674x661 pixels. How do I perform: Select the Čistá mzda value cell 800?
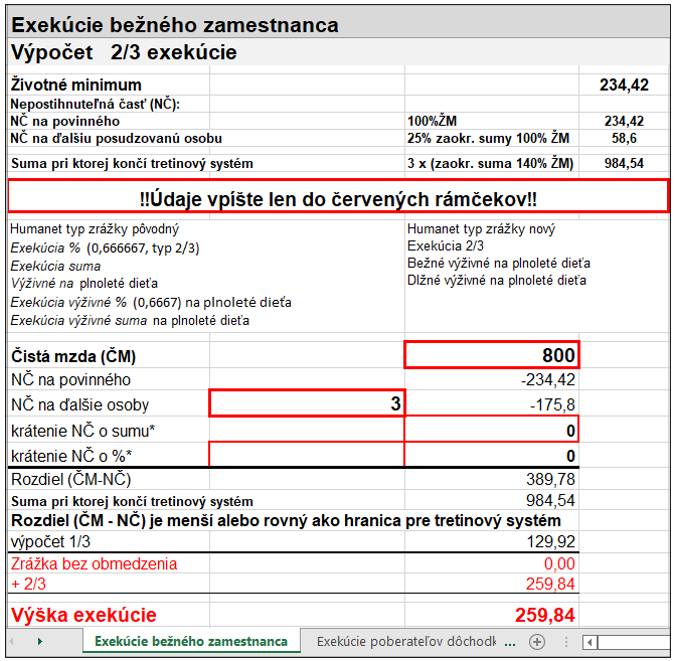click(492, 355)
